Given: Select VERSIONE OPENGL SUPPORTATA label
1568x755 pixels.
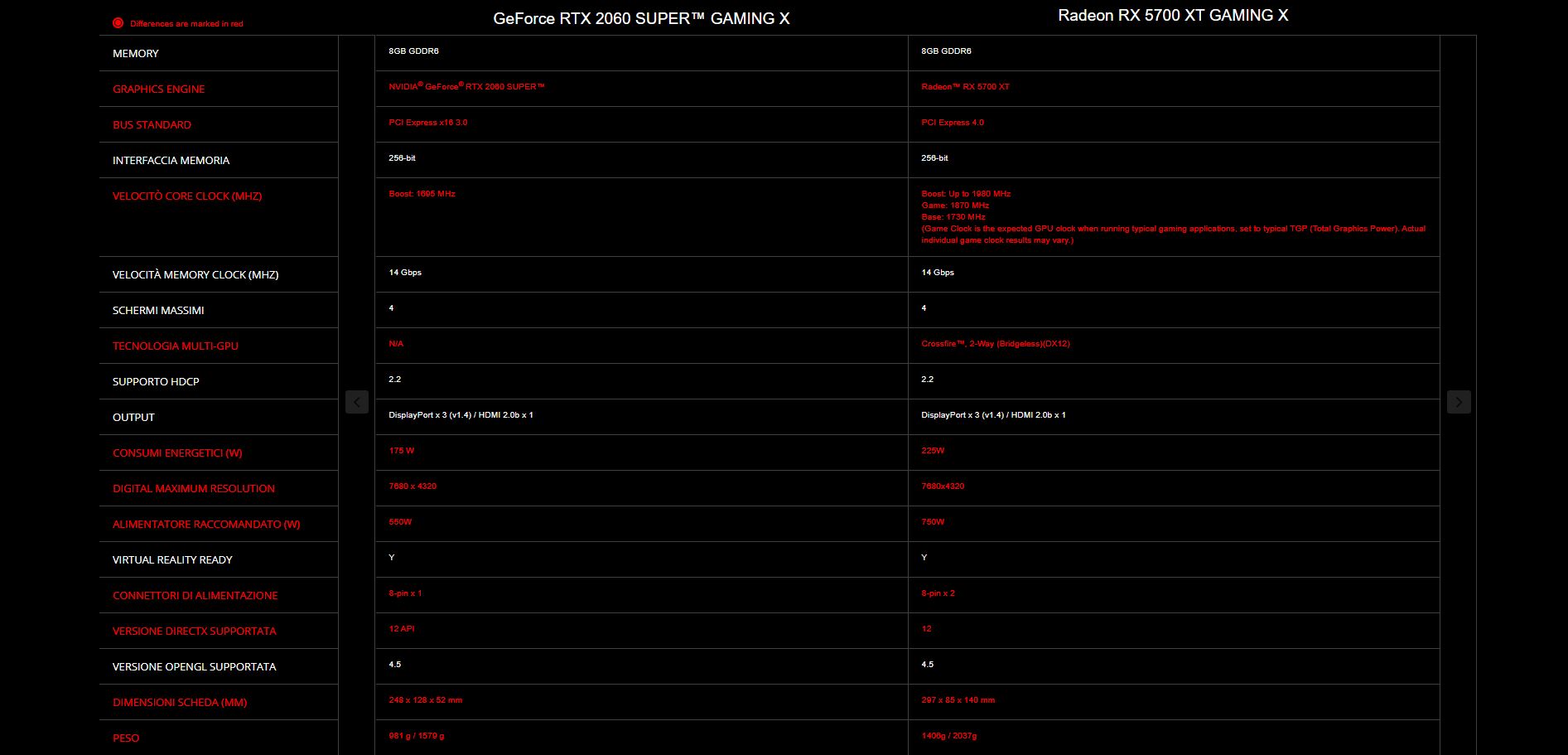Looking at the screenshot, I should tap(195, 666).
